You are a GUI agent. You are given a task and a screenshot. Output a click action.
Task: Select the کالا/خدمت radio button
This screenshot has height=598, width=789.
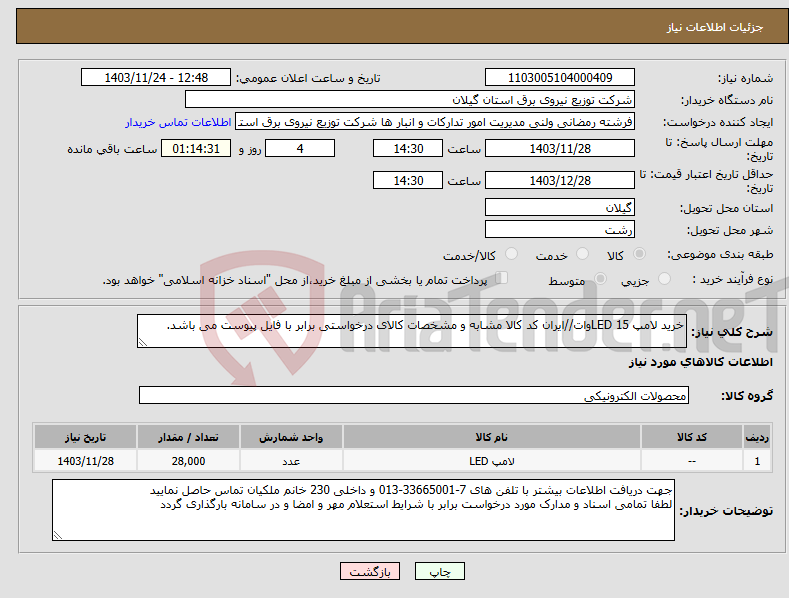pyautogui.click(x=511, y=254)
